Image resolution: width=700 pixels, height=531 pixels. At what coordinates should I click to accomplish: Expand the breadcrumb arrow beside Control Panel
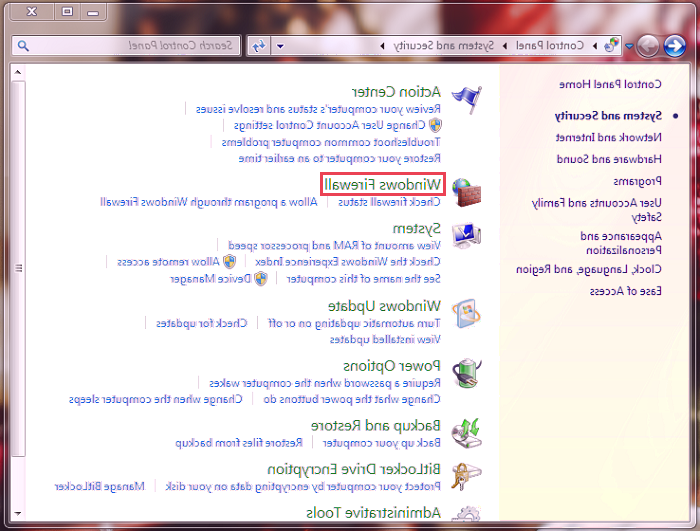505,46
